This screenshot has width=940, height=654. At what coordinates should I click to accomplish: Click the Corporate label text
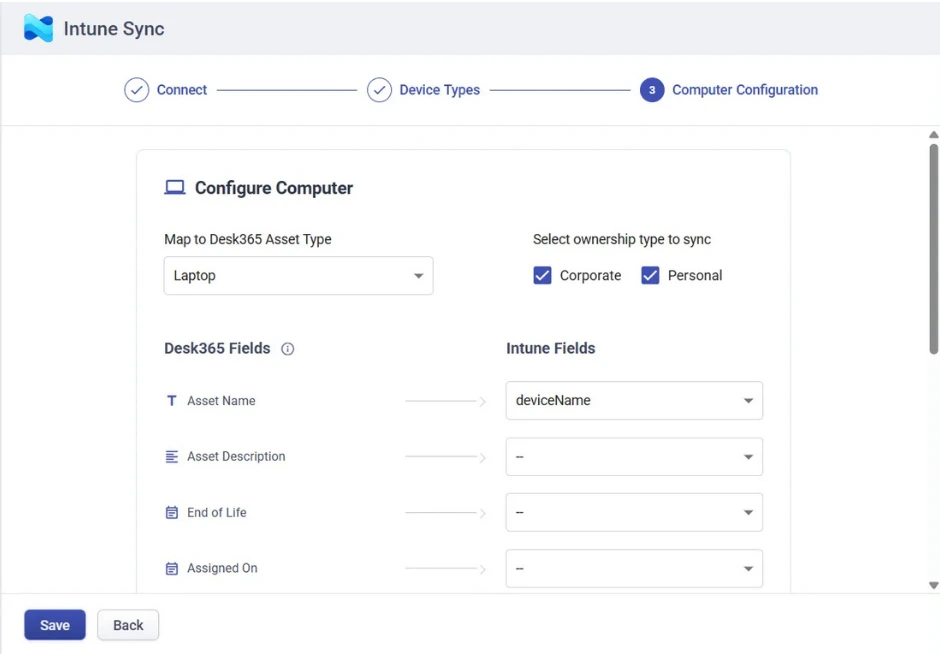coord(590,275)
